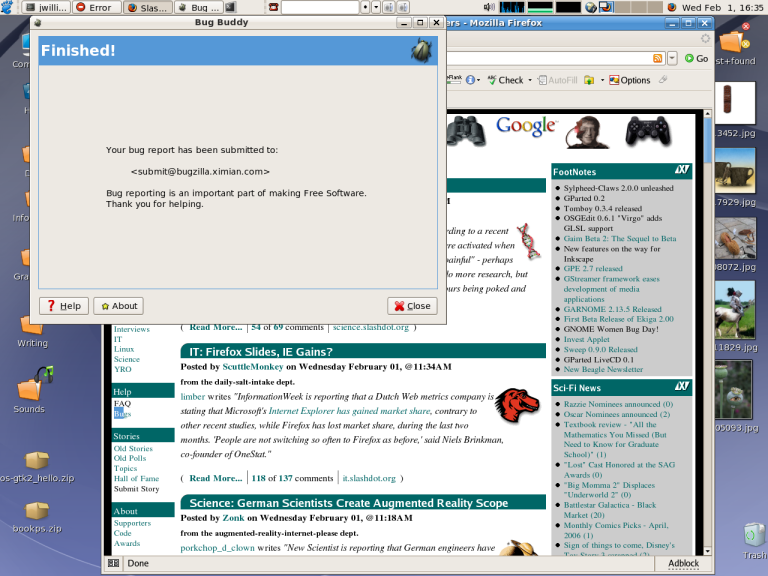Image resolution: width=768 pixels, height=576 pixels.
Task: Click the Firefox status bar page icon beside Done
Action: pyautogui.click(x=113, y=563)
